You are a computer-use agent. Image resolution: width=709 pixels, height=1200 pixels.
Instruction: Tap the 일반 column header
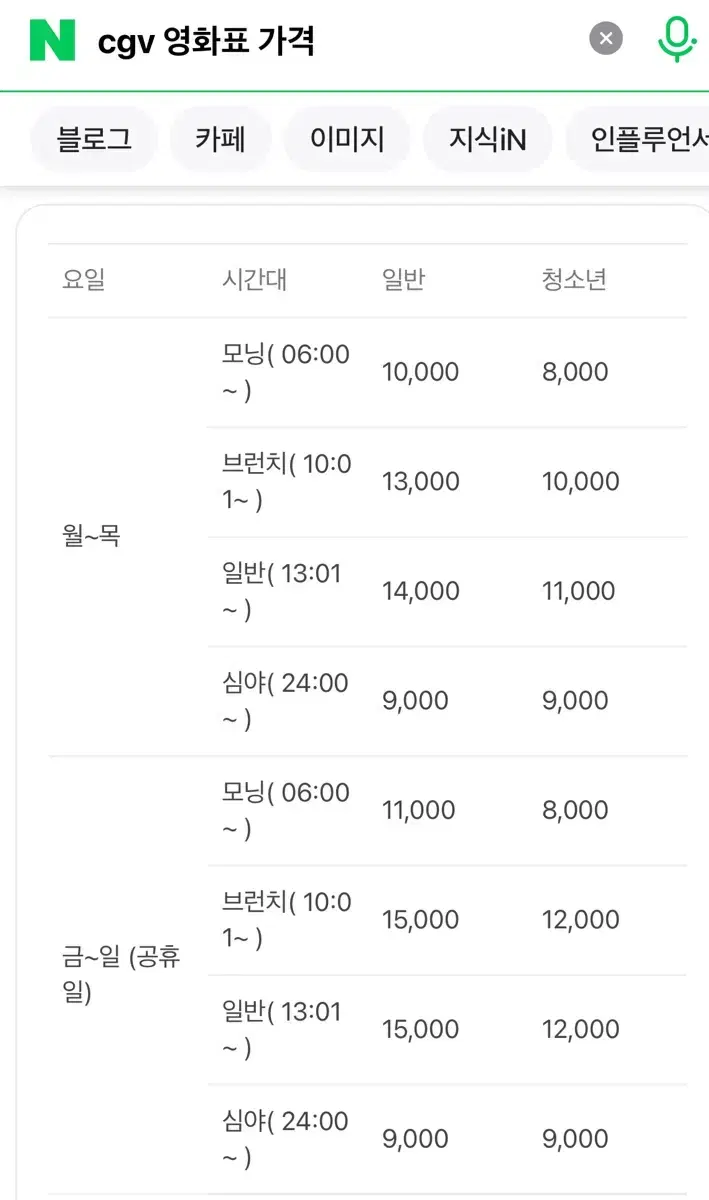click(403, 280)
